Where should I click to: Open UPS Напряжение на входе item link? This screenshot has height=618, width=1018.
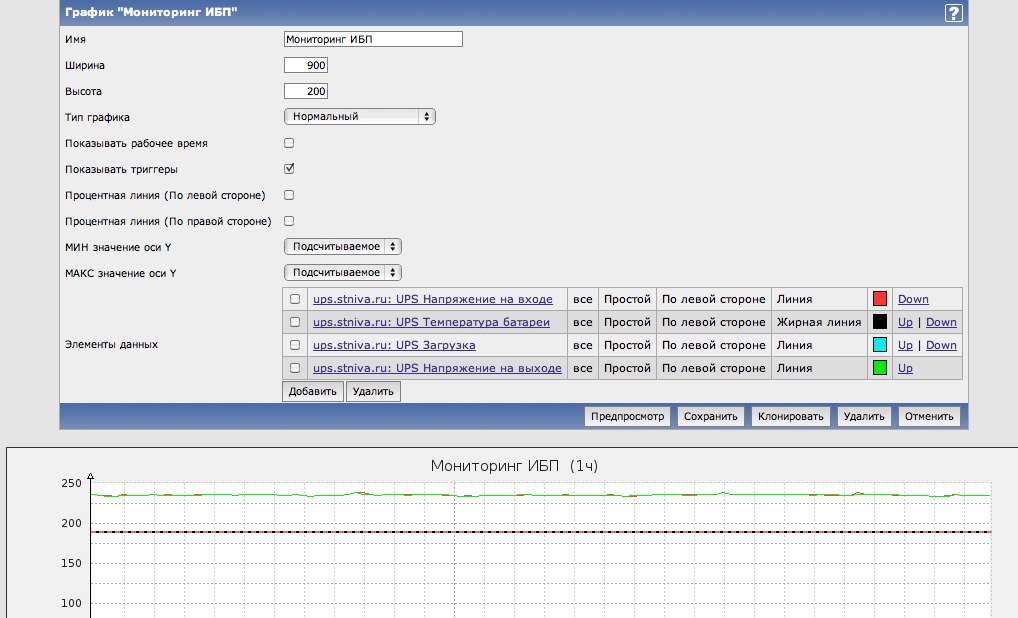point(432,299)
